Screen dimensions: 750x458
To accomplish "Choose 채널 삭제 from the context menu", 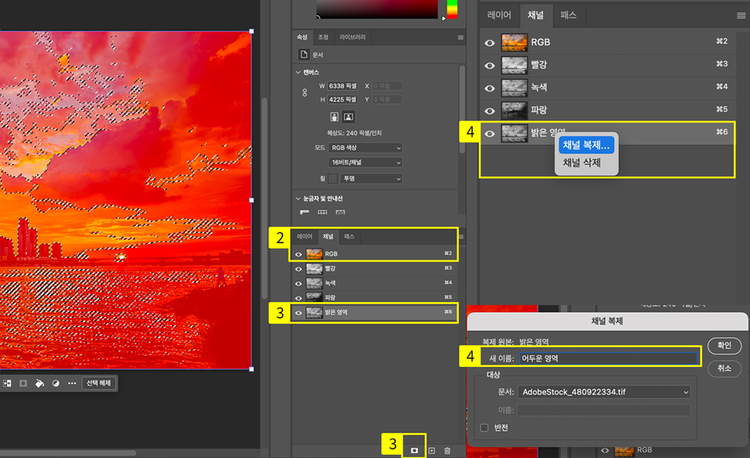I will 582,163.
